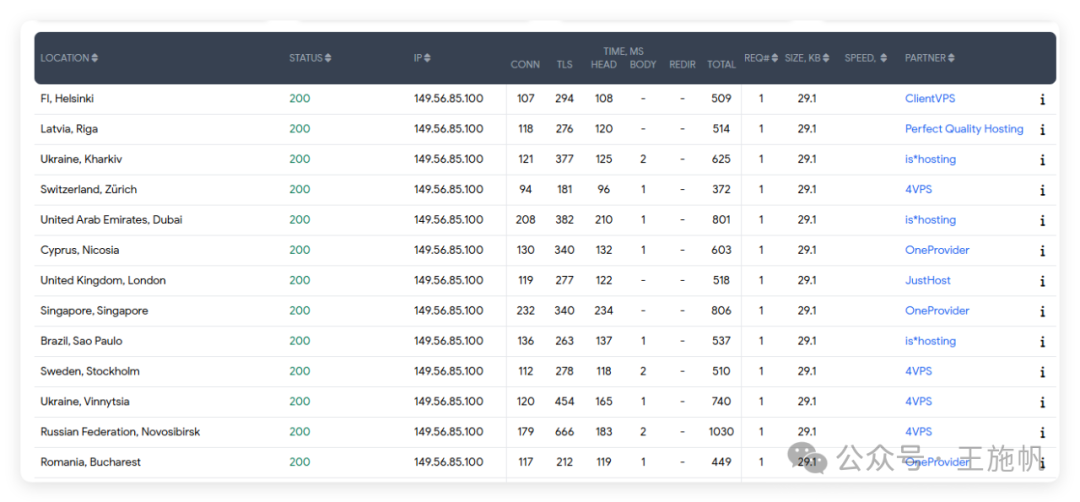
Task: Open OneProvider link in Cyprus, Nicosia row
Action: click(937, 250)
